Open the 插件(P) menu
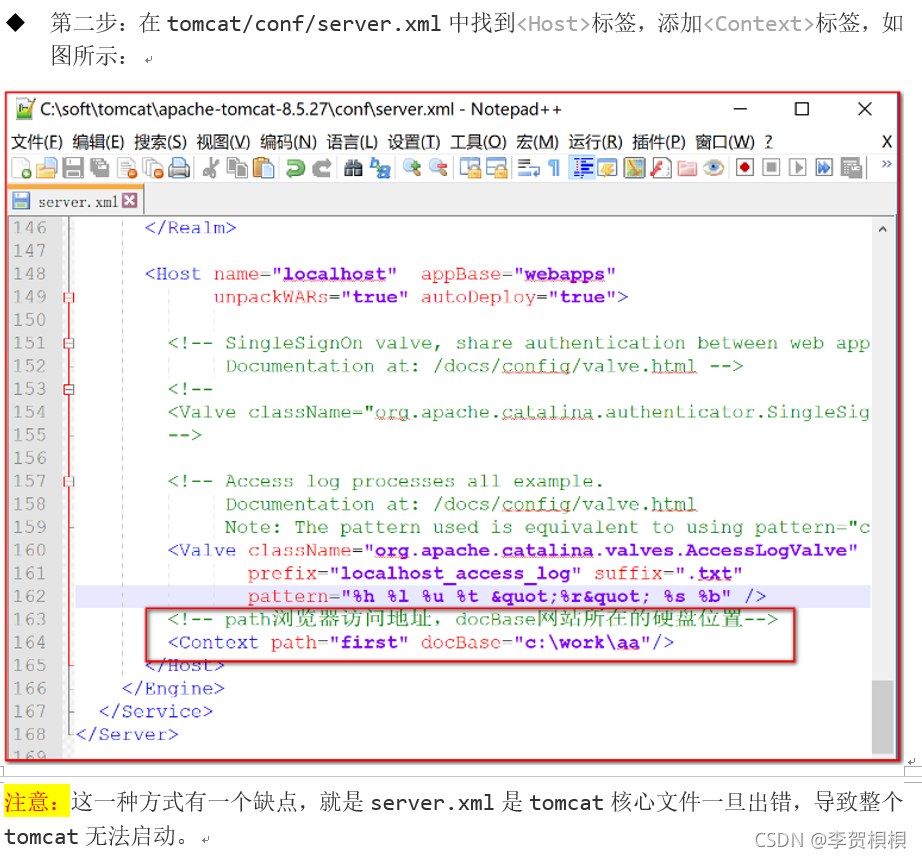922x858 pixels. click(659, 142)
